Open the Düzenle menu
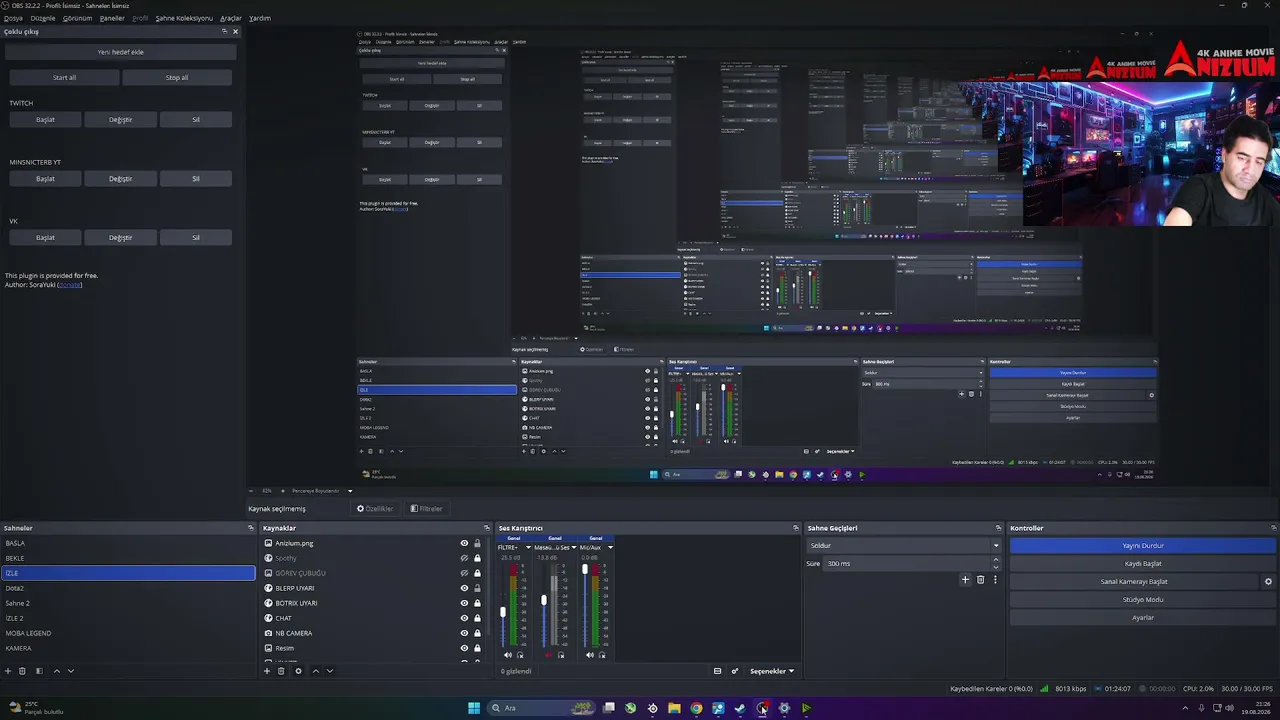 point(43,18)
